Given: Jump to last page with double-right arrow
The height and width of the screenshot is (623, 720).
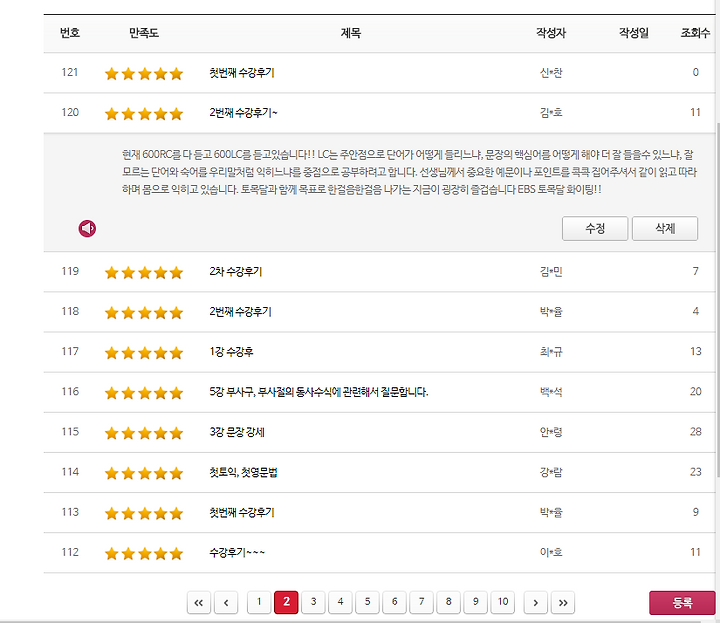Looking at the screenshot, I should point(563,602).
